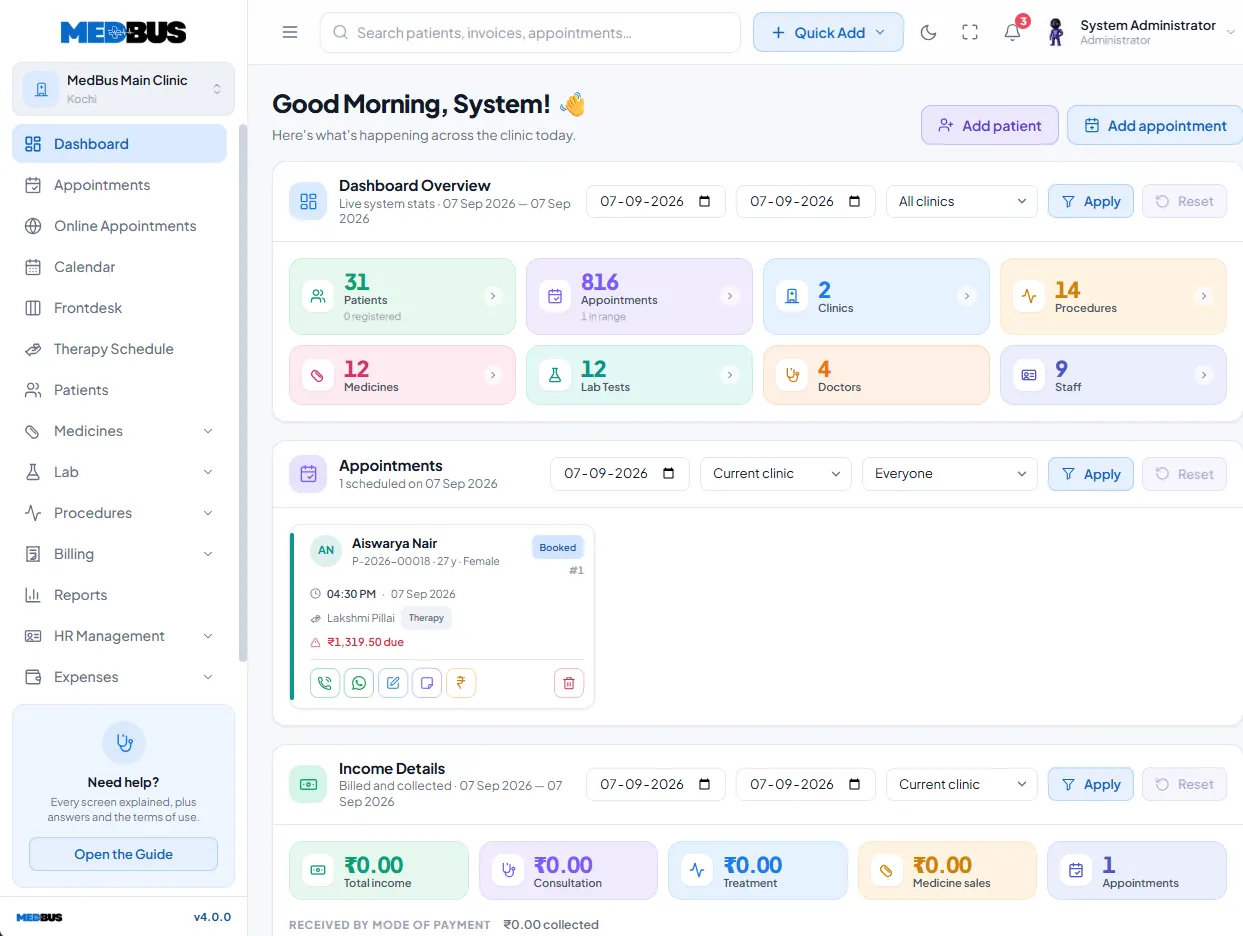Click the MedBus logo in the sidebar header
The width and height of the screenshot is (1243, 936).
coord(123,32)
